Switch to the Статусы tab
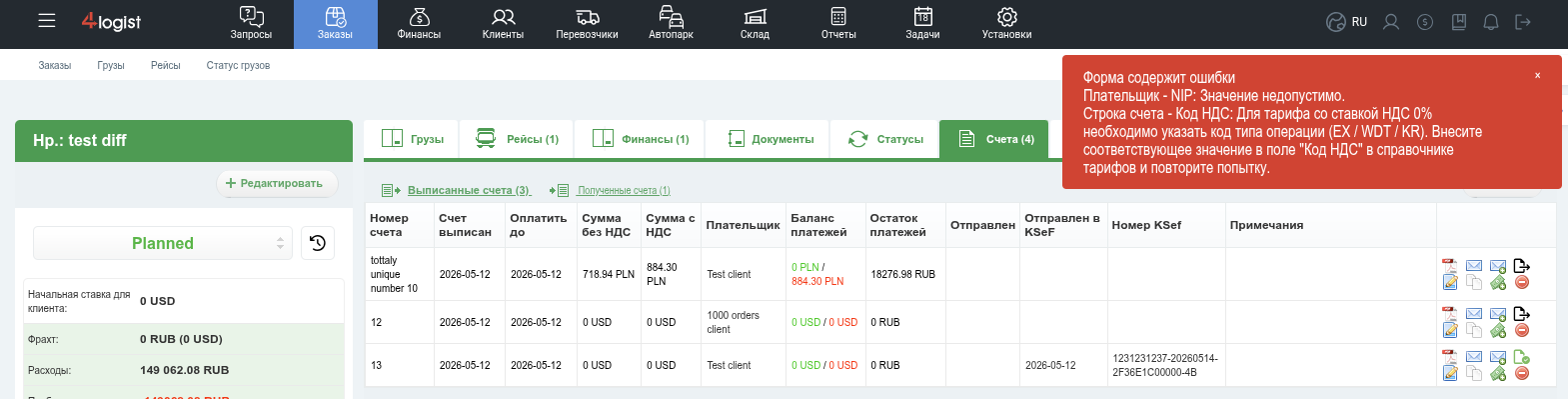The height and width of the screenshot is (399, 1568). click(x=885, y=139)
